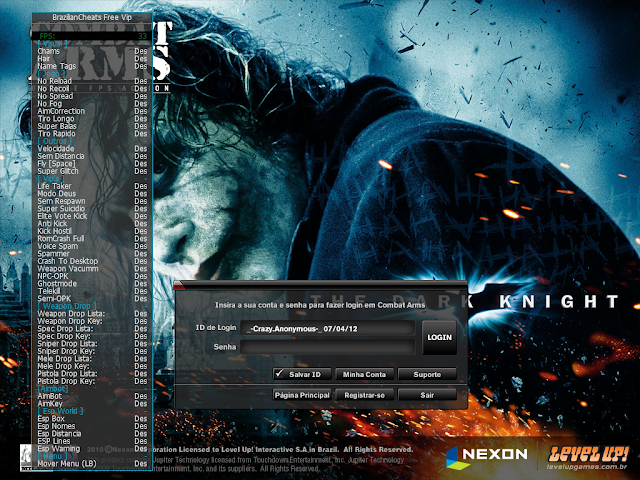Collapse the [ Outros ] section header
Image resolution: width=640 pixels, height=480 pixels.
(x=55, y=141)
